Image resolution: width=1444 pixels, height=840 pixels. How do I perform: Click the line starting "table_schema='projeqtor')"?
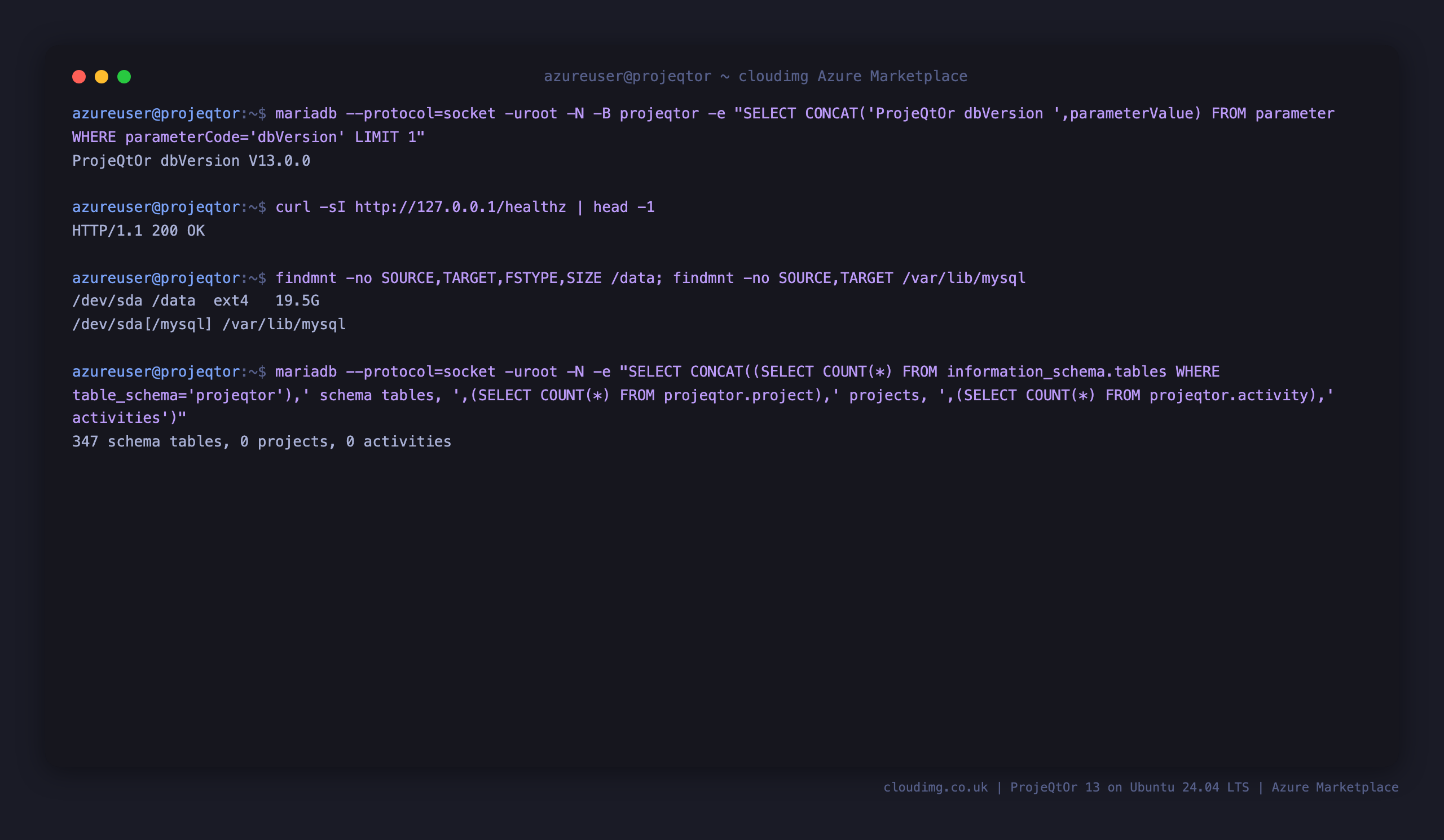pos(703,396)
